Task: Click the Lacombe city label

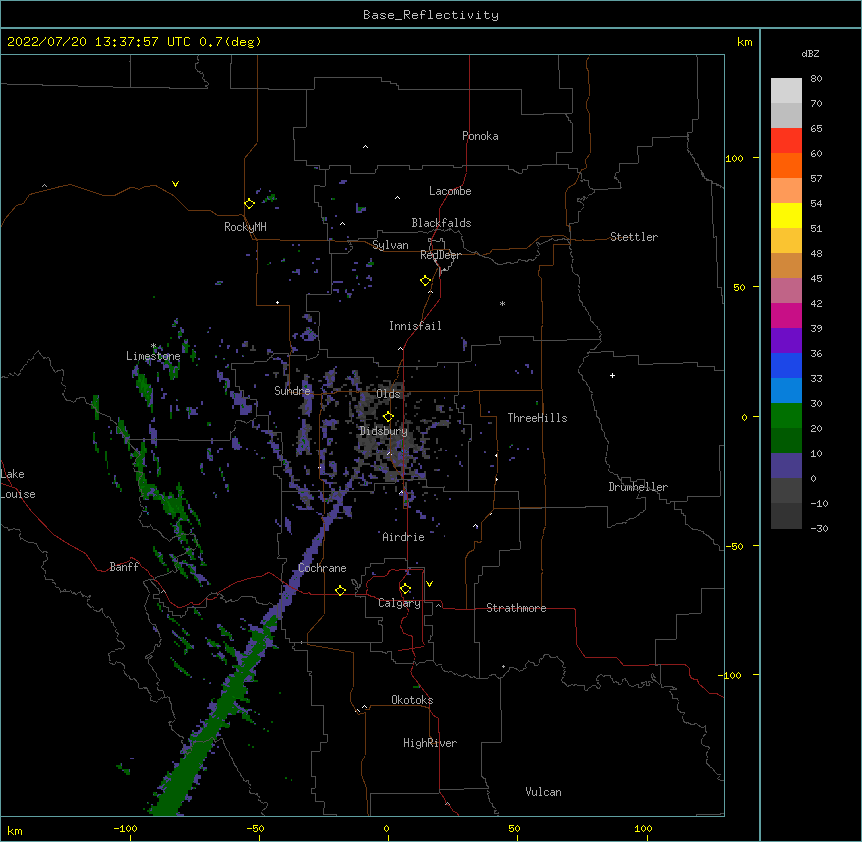Action: 450,191
